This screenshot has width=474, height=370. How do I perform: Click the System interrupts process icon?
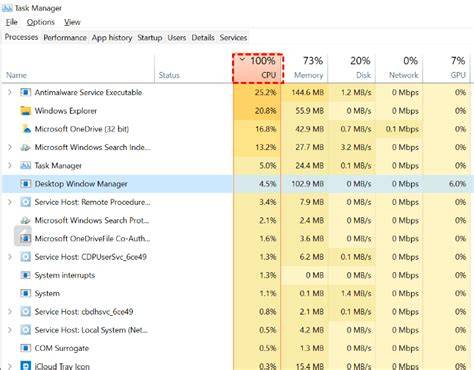[x=26, y=275]
